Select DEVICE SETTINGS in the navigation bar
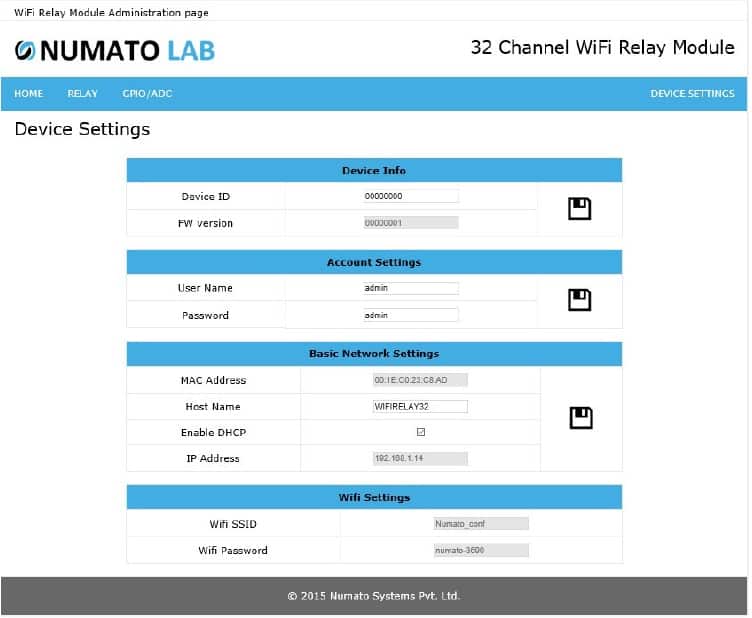 (x=692, y=94)
